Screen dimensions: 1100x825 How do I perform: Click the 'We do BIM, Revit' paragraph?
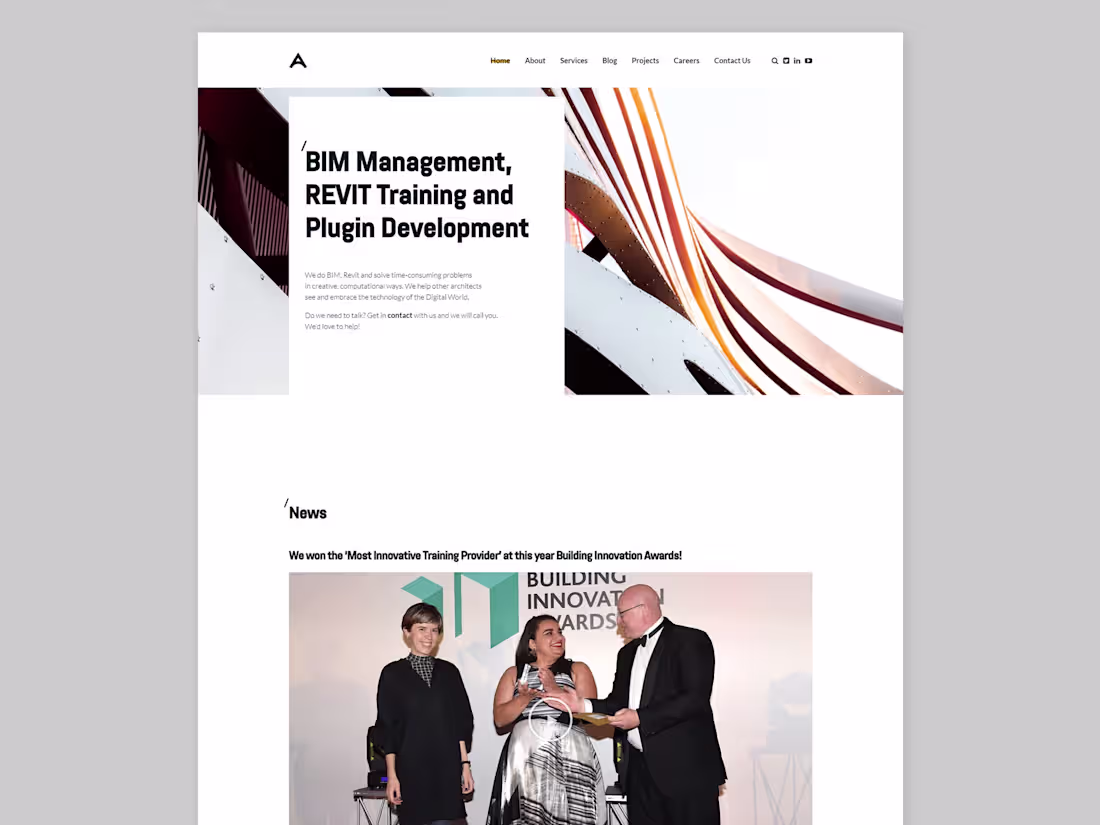point(393,286)
